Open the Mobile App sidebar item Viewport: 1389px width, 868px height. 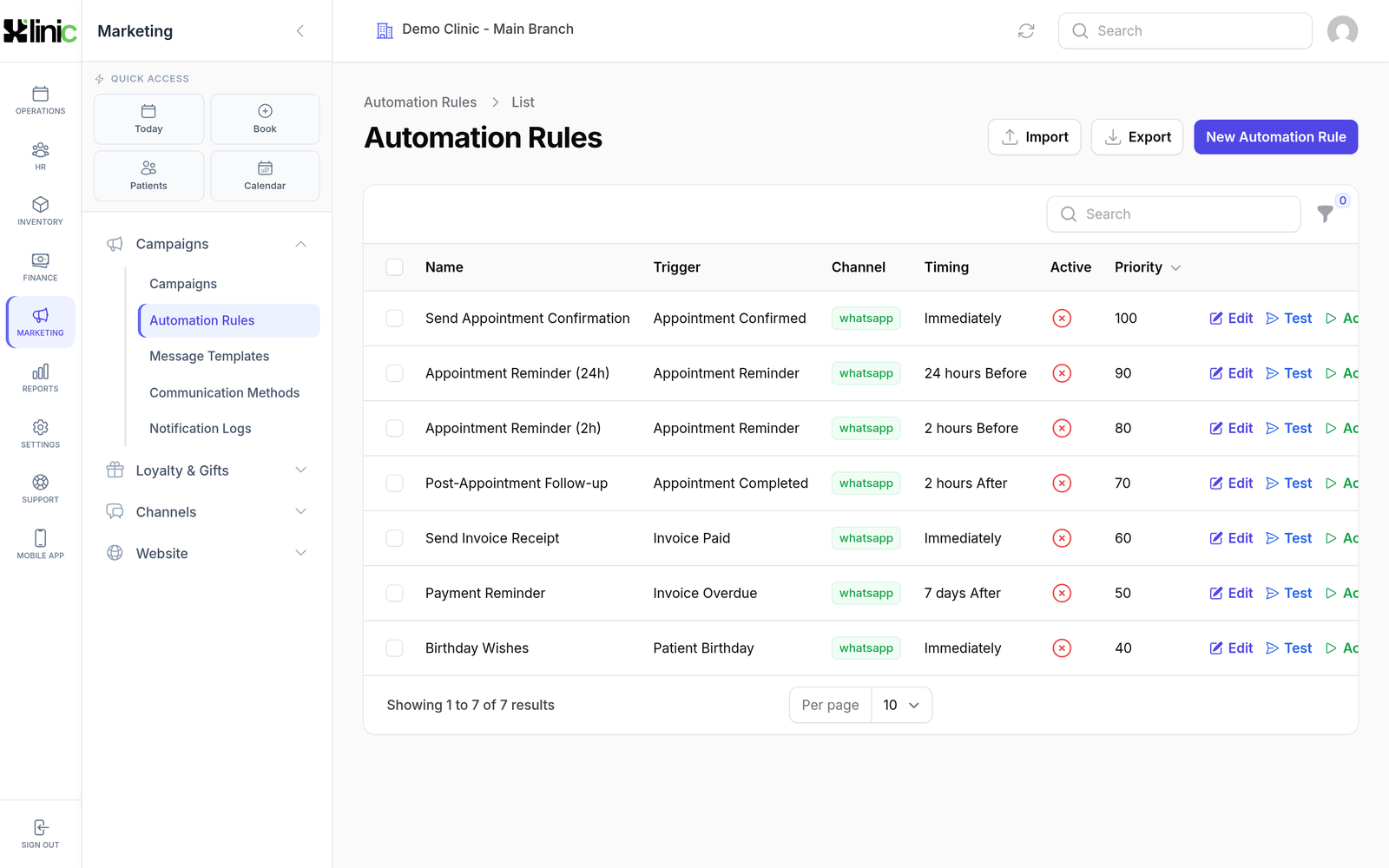(x=40, y=544)
